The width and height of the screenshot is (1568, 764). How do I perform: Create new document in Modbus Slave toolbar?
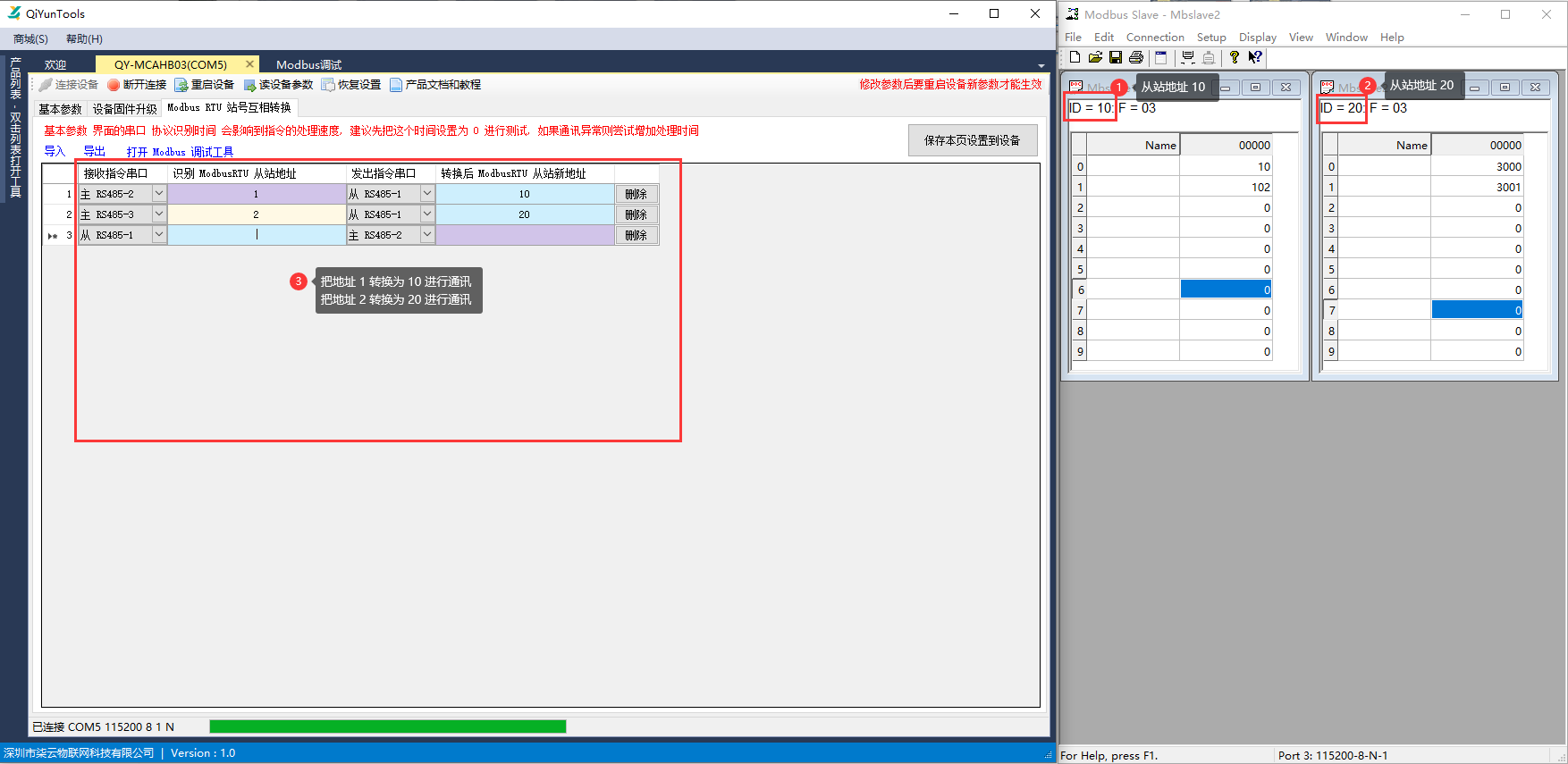tap(1075, 57)
